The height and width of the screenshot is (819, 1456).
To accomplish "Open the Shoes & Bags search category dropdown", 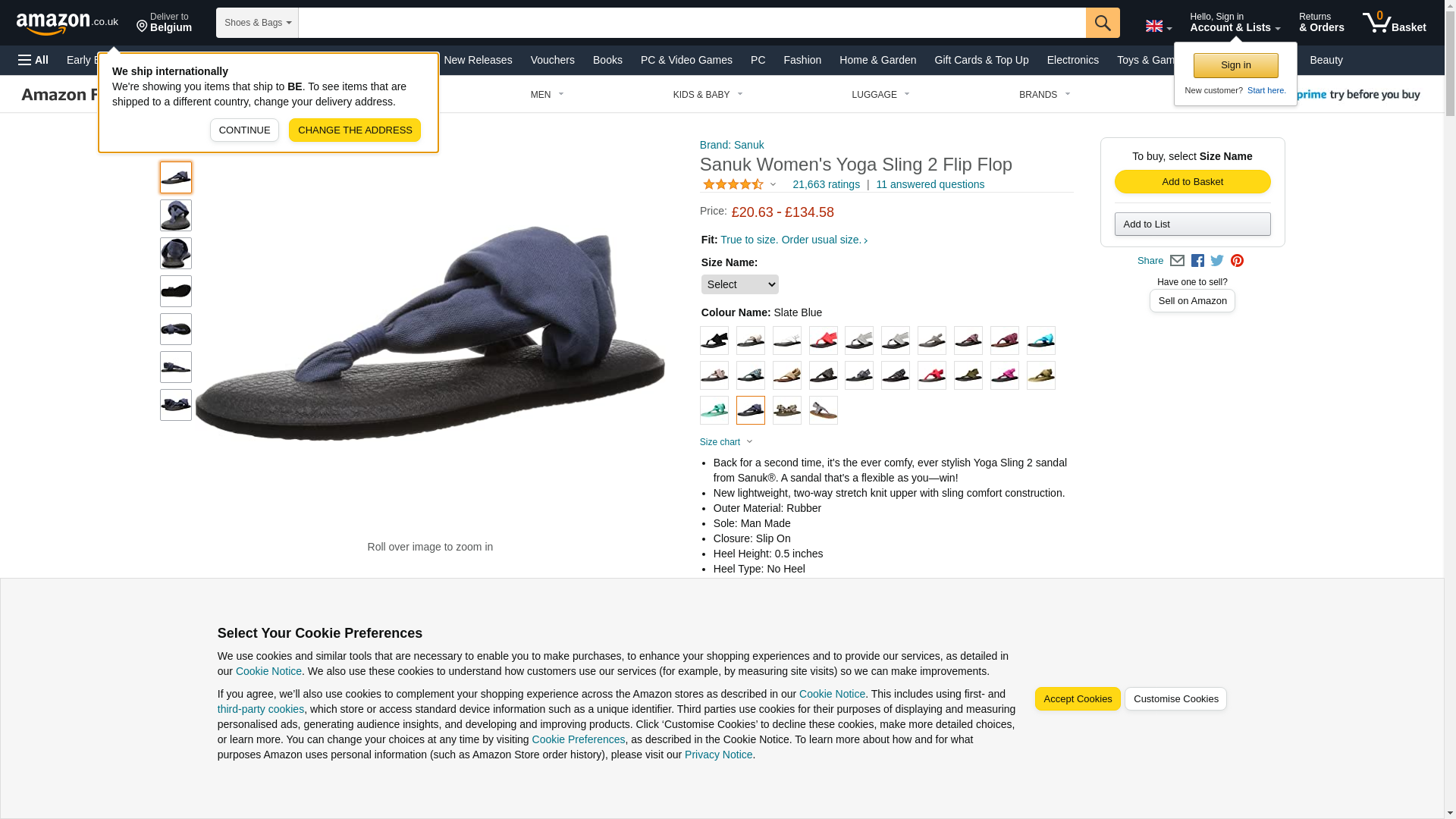I will [257, 23].
